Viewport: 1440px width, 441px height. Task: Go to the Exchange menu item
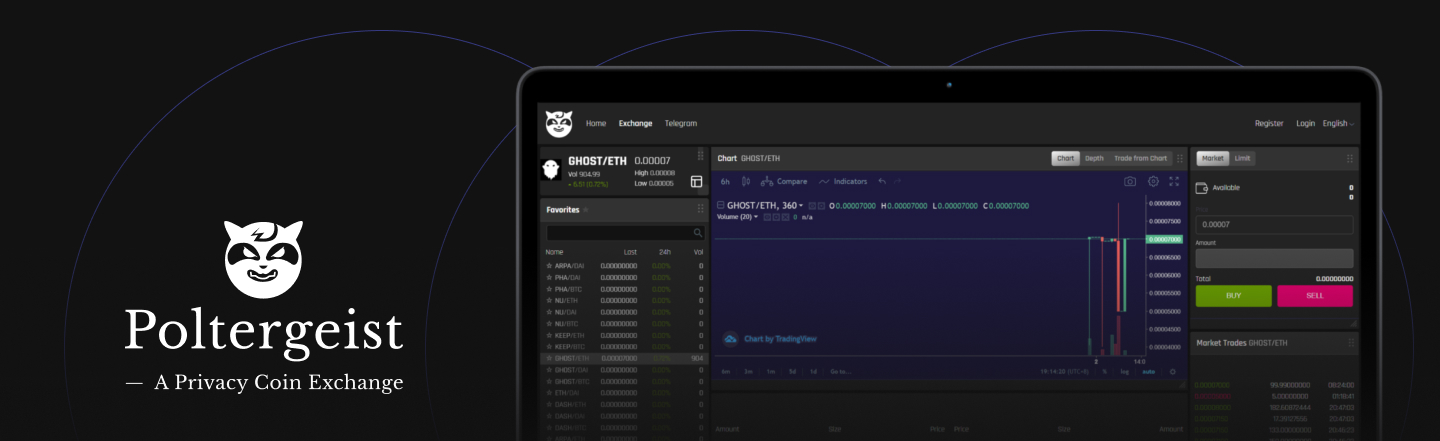point(635,124)
